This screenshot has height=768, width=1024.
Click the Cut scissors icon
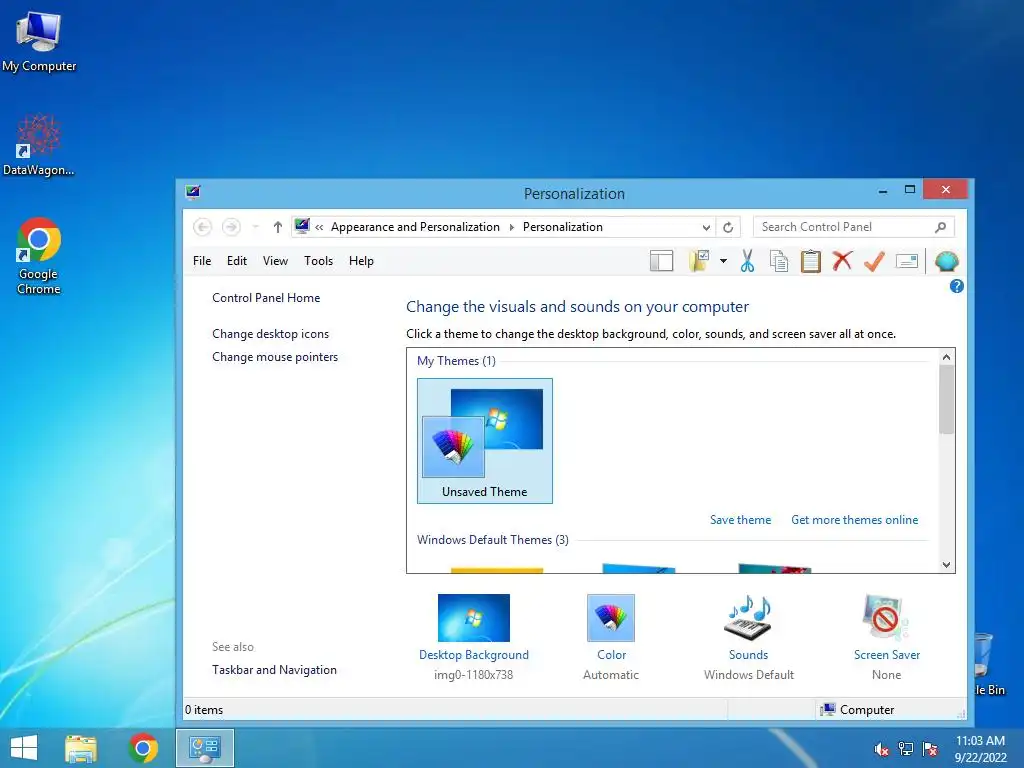[747, 261]
